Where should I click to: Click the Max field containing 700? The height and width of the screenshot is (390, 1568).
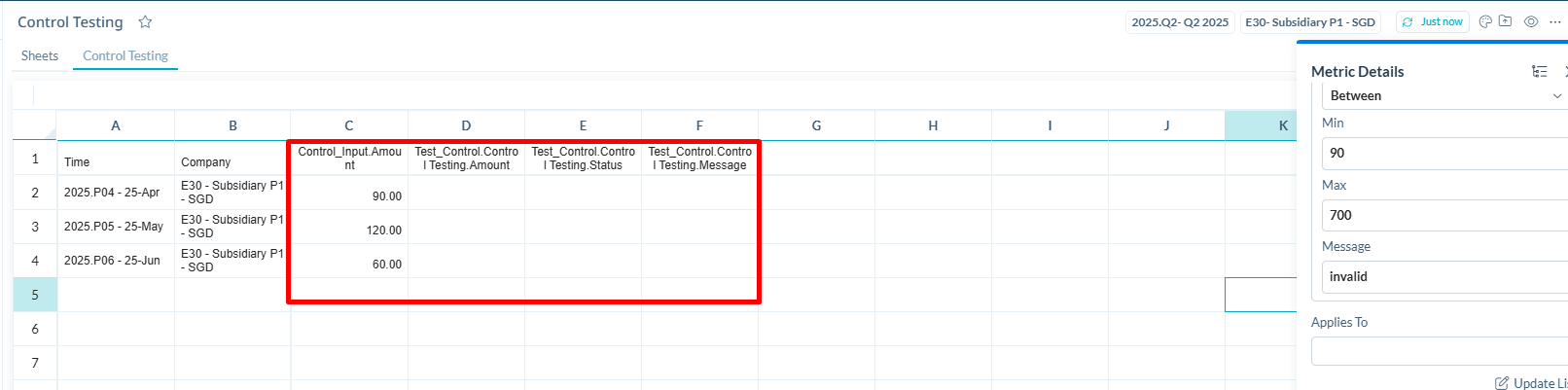coord(1444,215)
